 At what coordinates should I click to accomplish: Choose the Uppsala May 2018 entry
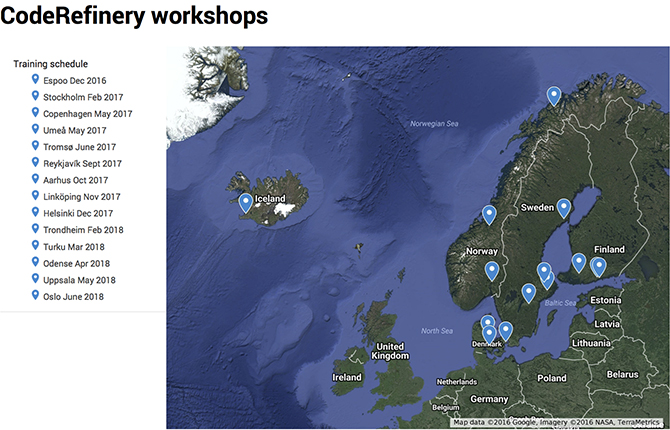(x=79, y=280)
